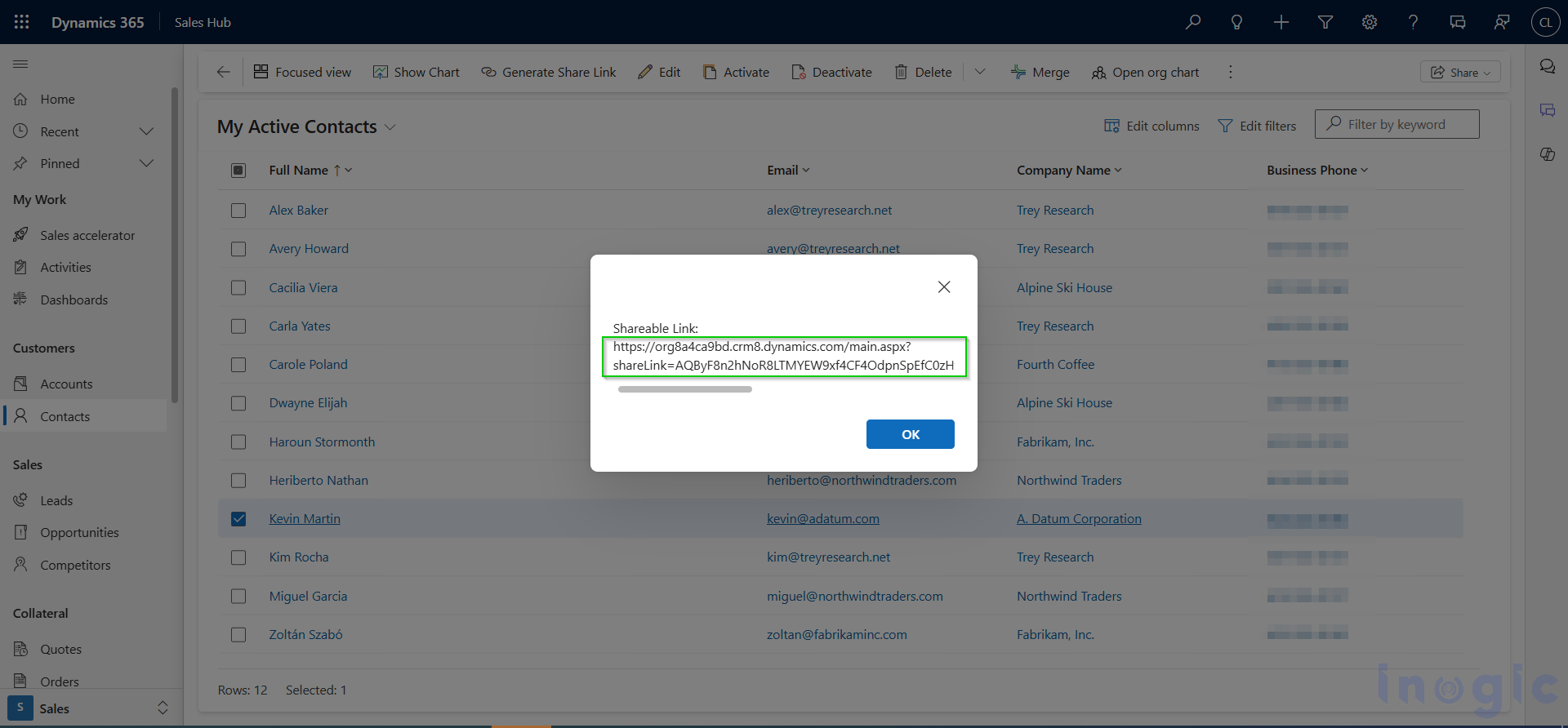This screenshot has height=728, width=1568.
Task: Click the dialog's horizontal scrollbar
Action: (x=684, y=389)
